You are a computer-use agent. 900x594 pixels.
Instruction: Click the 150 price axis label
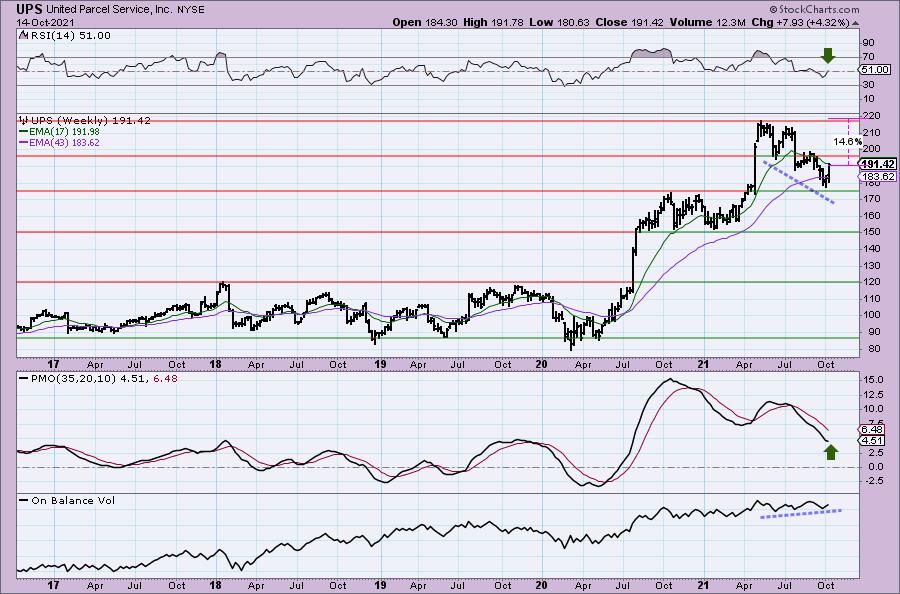pos(871,232)
